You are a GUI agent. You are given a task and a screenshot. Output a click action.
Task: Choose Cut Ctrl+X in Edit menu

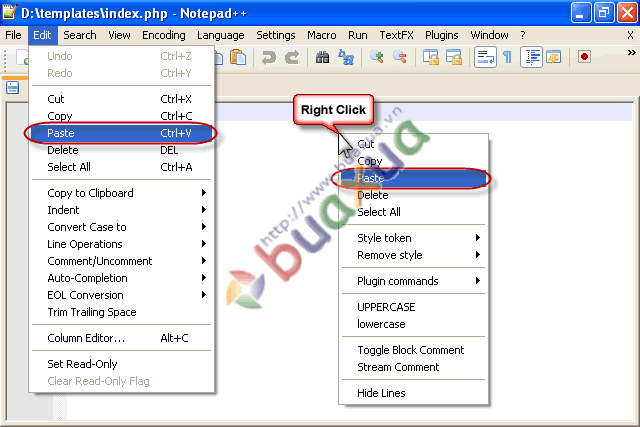click(x=122, y=99)
